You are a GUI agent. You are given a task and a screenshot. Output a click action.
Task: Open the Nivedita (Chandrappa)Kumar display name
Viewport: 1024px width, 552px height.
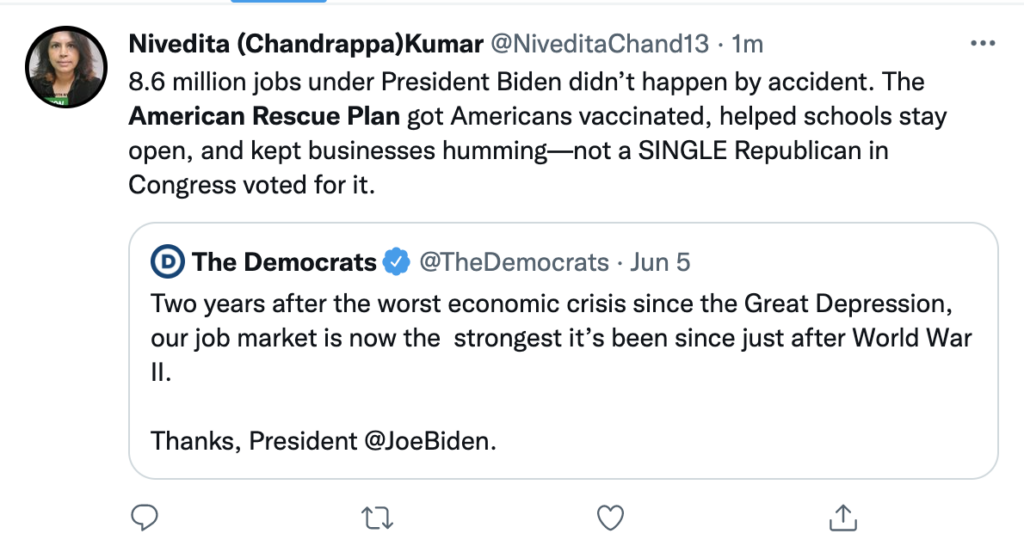coord(307,44)
